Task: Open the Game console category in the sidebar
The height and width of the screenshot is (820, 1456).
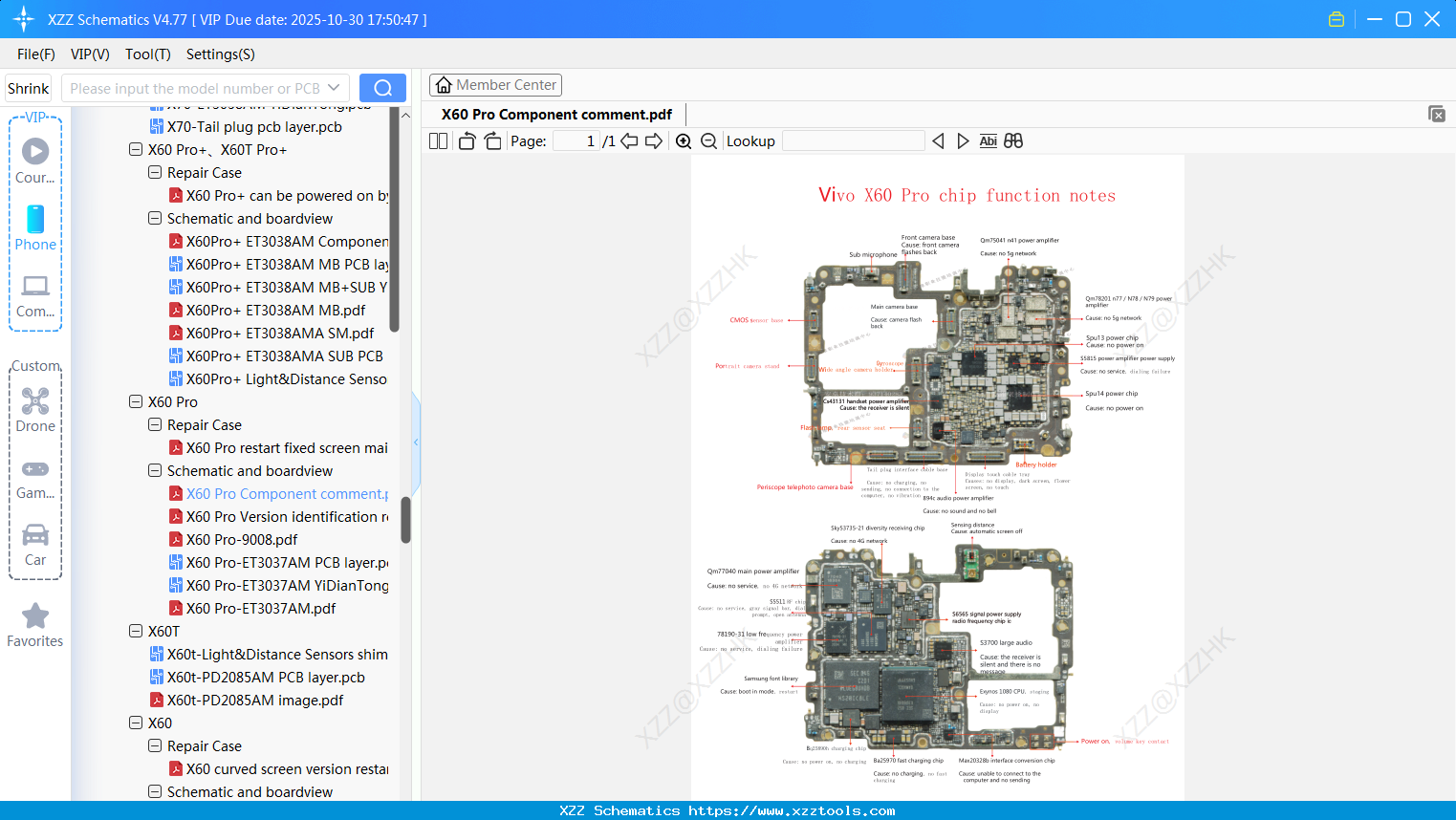Action: pyautogui.click(x=35, y=479)
